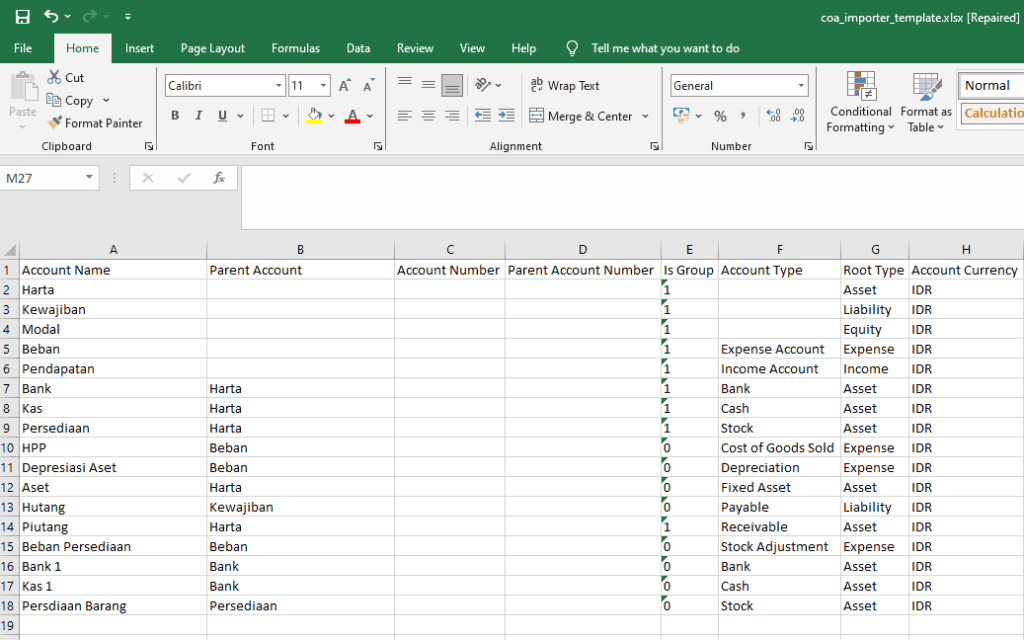Click the Cut scissors icon
The image size is (1024, 640).
(x=55, y=78)
